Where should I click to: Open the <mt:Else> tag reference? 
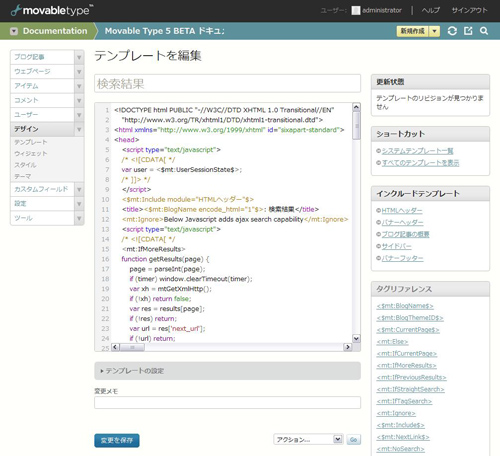[392, 342]
